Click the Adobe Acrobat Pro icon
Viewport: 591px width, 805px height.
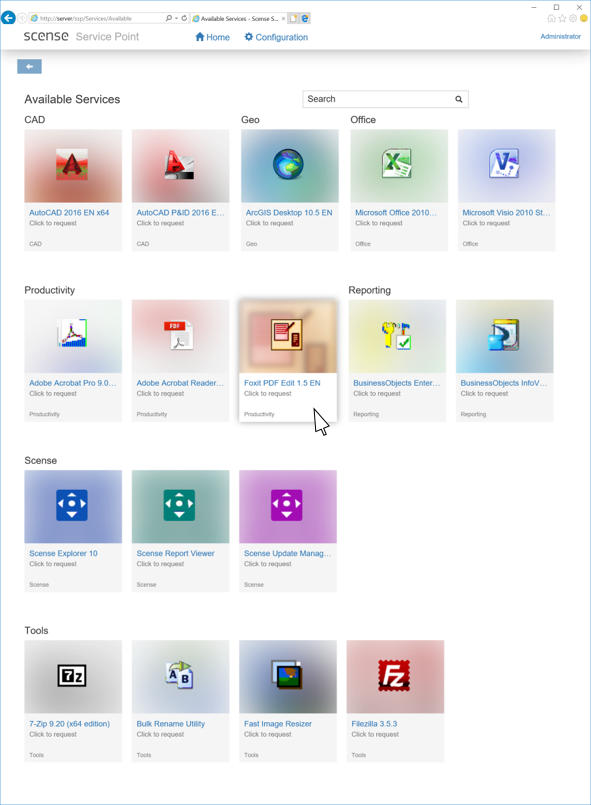coord(72,334)
